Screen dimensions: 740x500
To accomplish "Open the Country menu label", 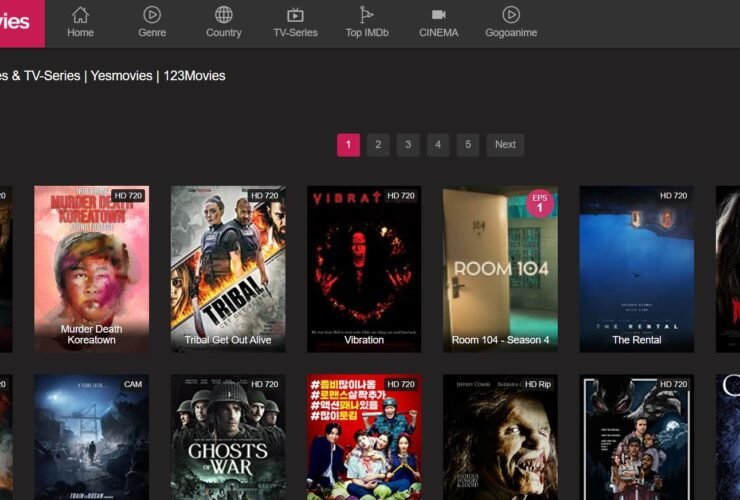I will tap(224, 33).
